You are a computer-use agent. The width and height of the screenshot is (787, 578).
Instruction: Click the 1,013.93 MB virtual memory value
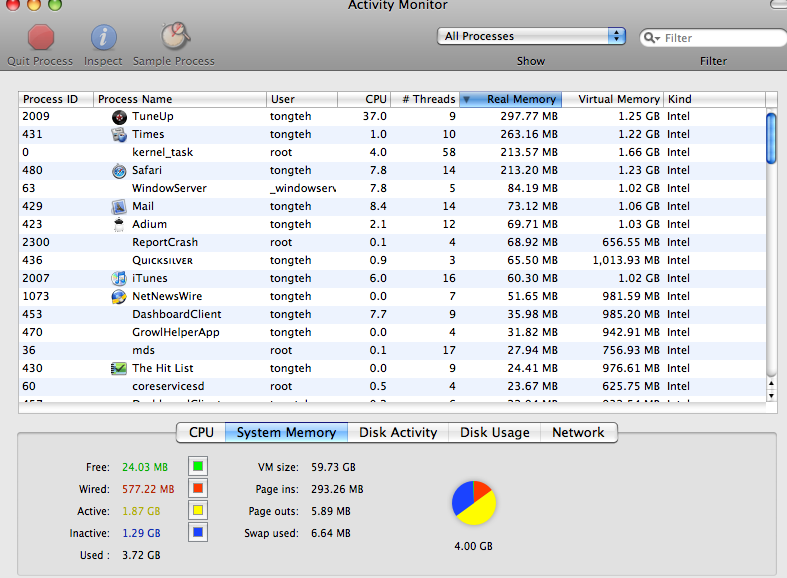[626, 260]
